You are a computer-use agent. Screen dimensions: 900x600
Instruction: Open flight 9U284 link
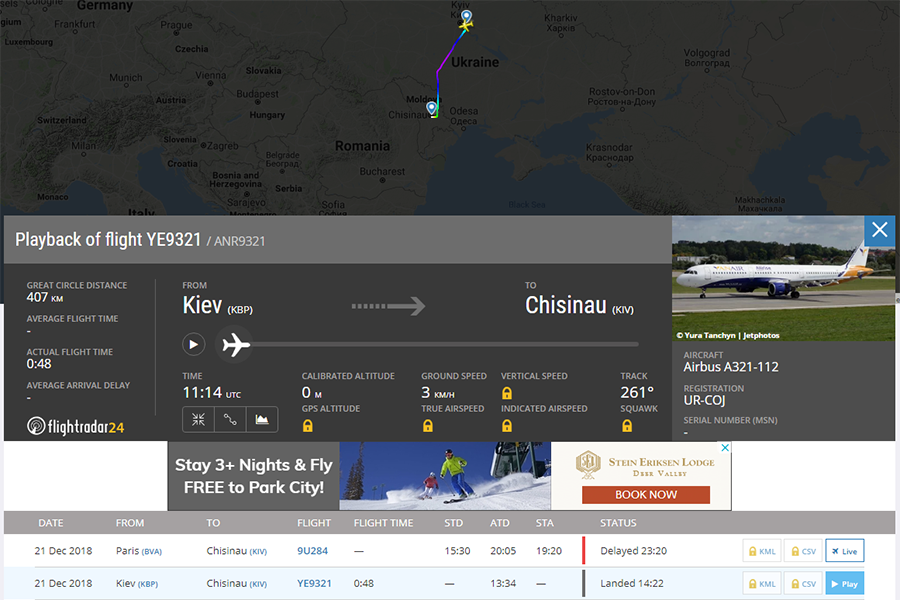pos(312,551)
